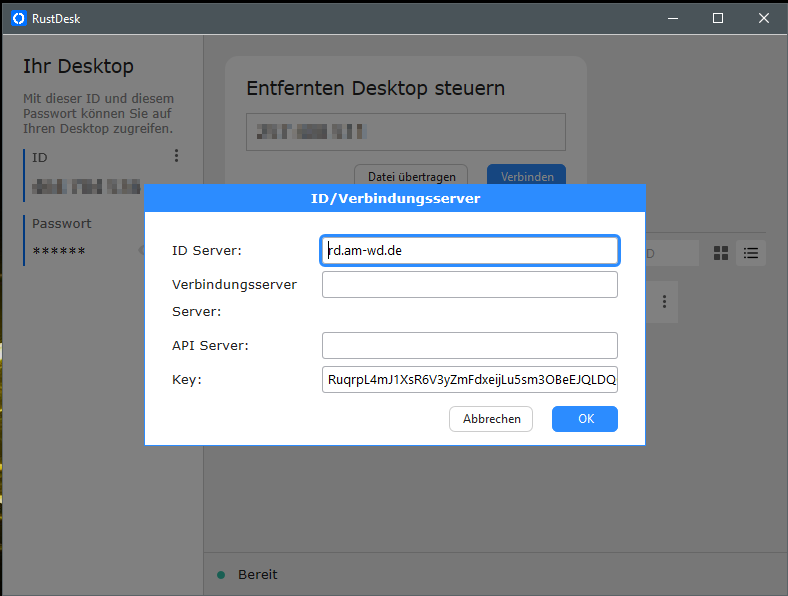
Task: Click the ID Server input field
Action: tap(469, 250)
